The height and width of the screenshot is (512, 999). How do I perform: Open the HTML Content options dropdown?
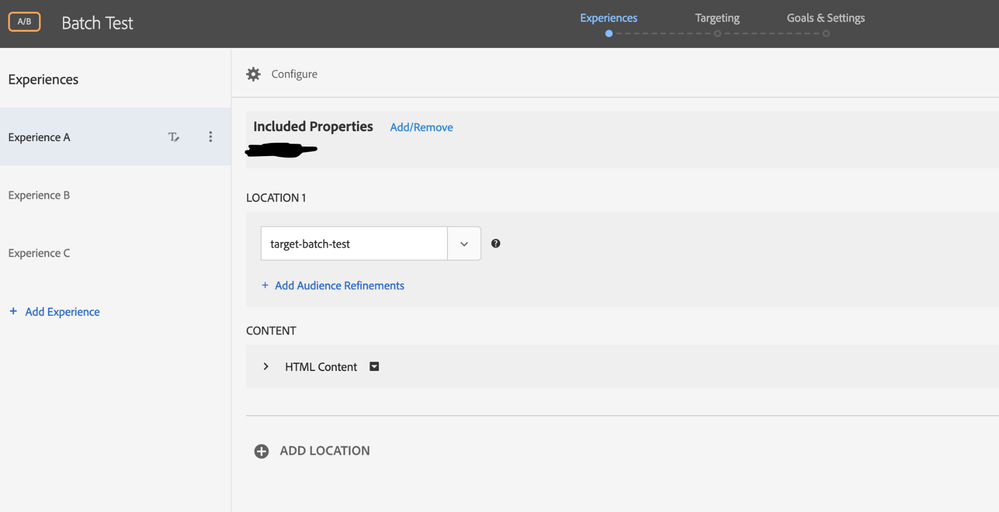tap(374, 367)
